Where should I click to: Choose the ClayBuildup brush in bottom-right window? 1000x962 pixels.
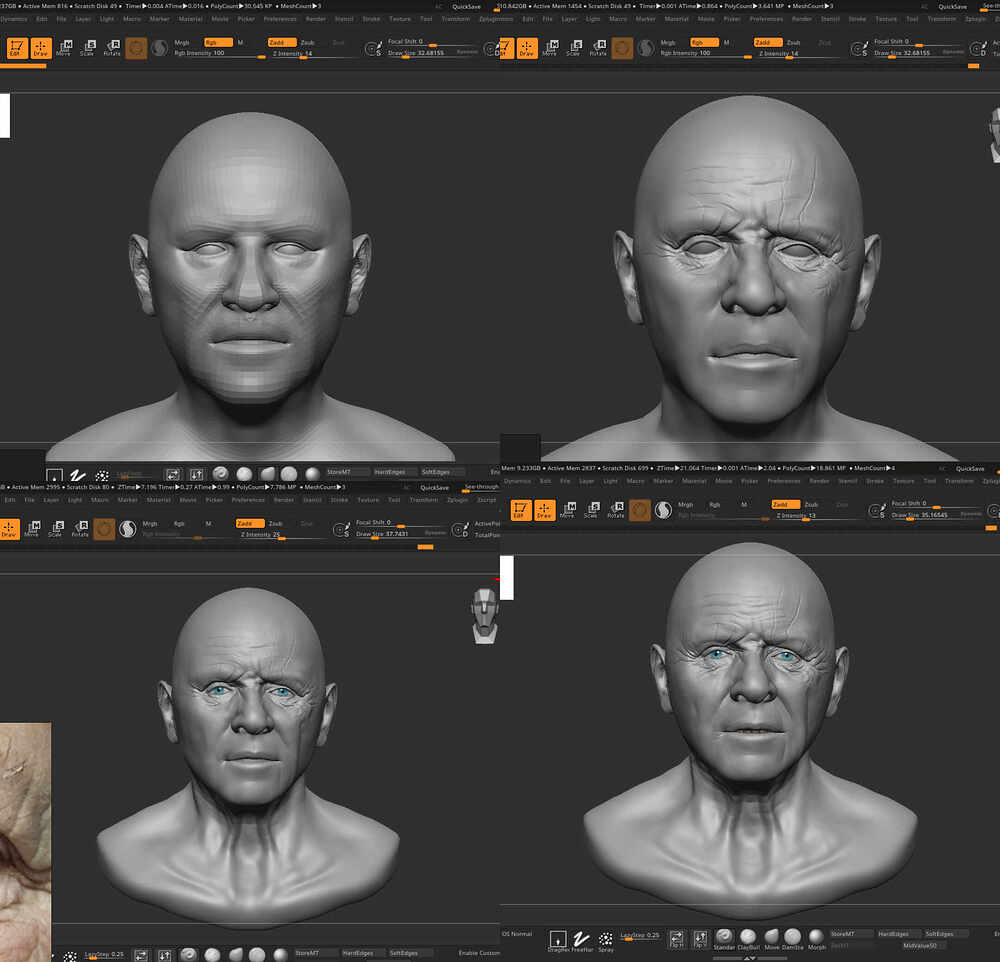[x=748, y=937]
